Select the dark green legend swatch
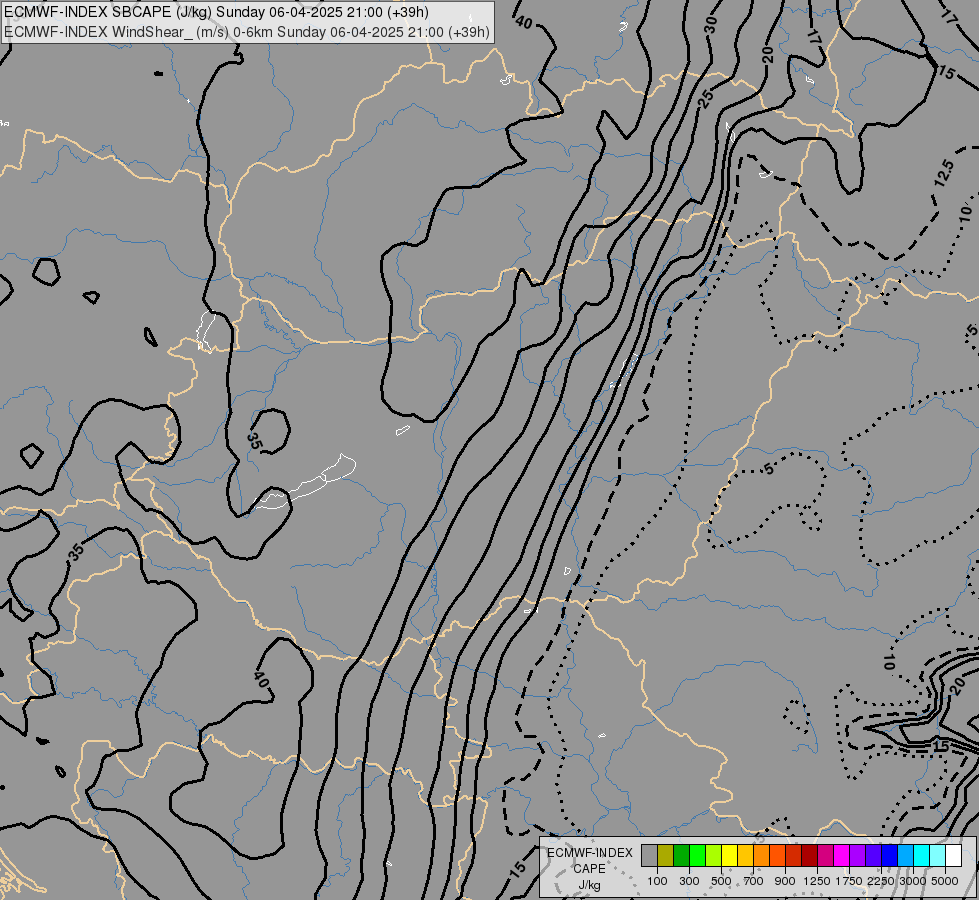The height and width of the screenshot is (900, 979). 681,855
